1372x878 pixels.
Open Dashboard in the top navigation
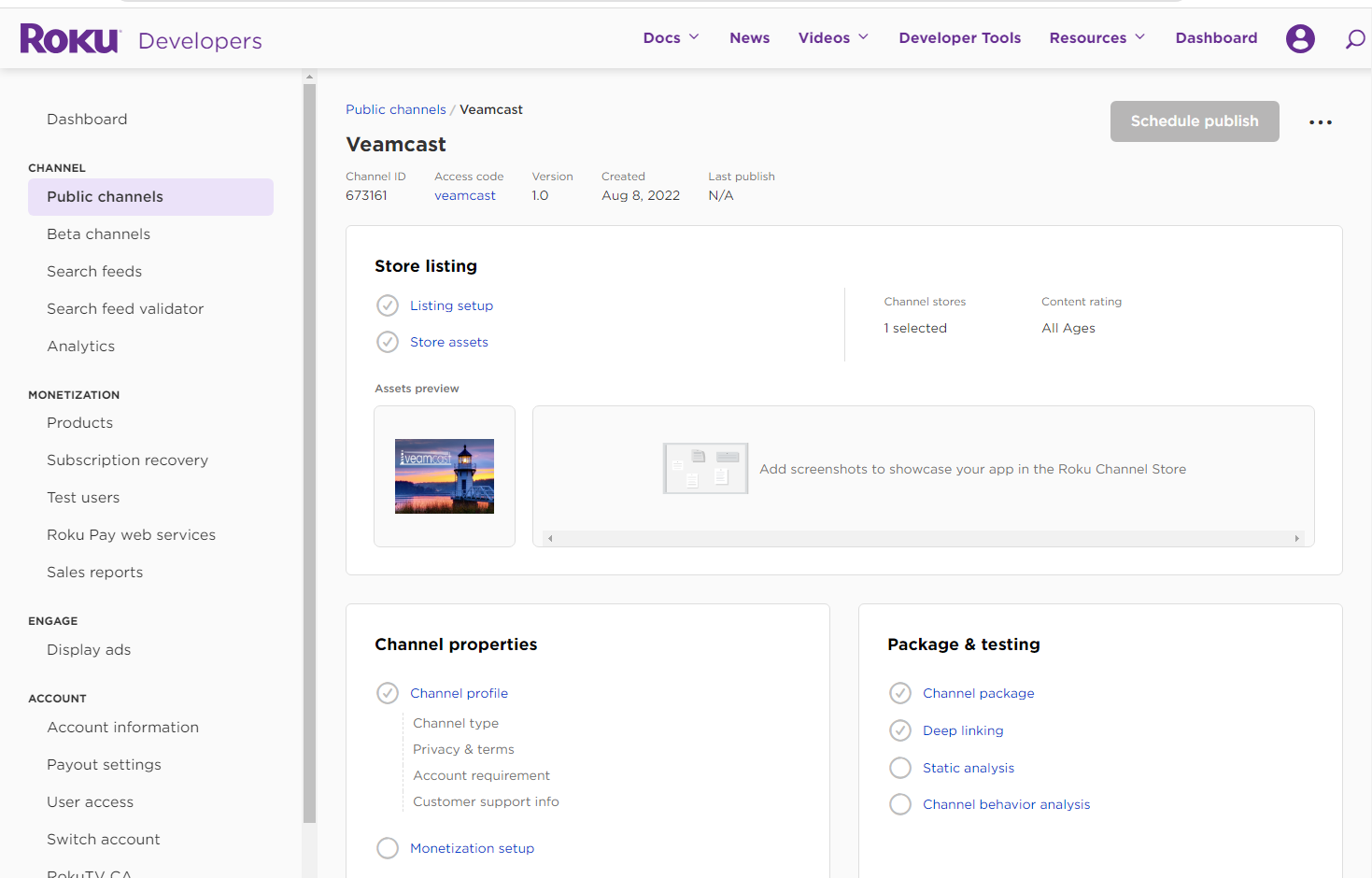tap(1216, 38)
